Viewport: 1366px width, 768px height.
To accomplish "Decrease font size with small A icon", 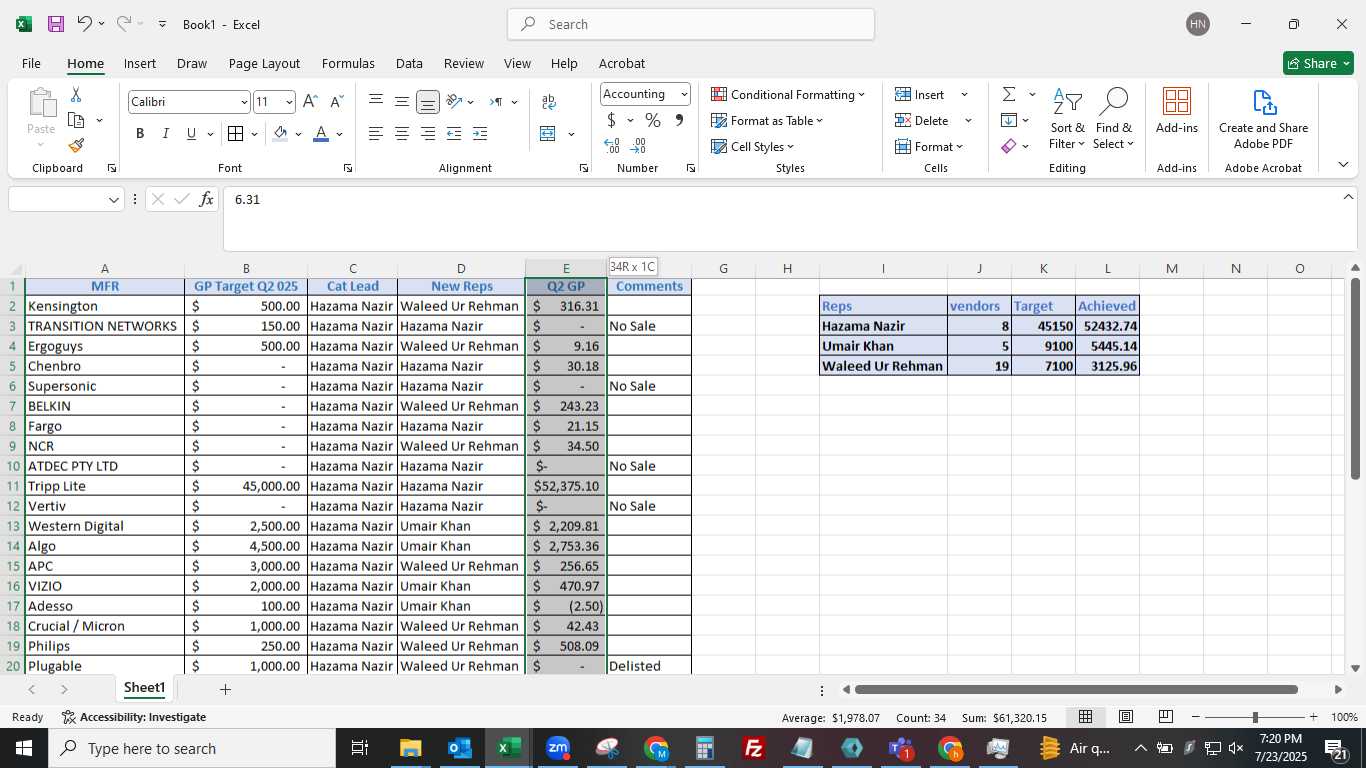I will 336,102.
